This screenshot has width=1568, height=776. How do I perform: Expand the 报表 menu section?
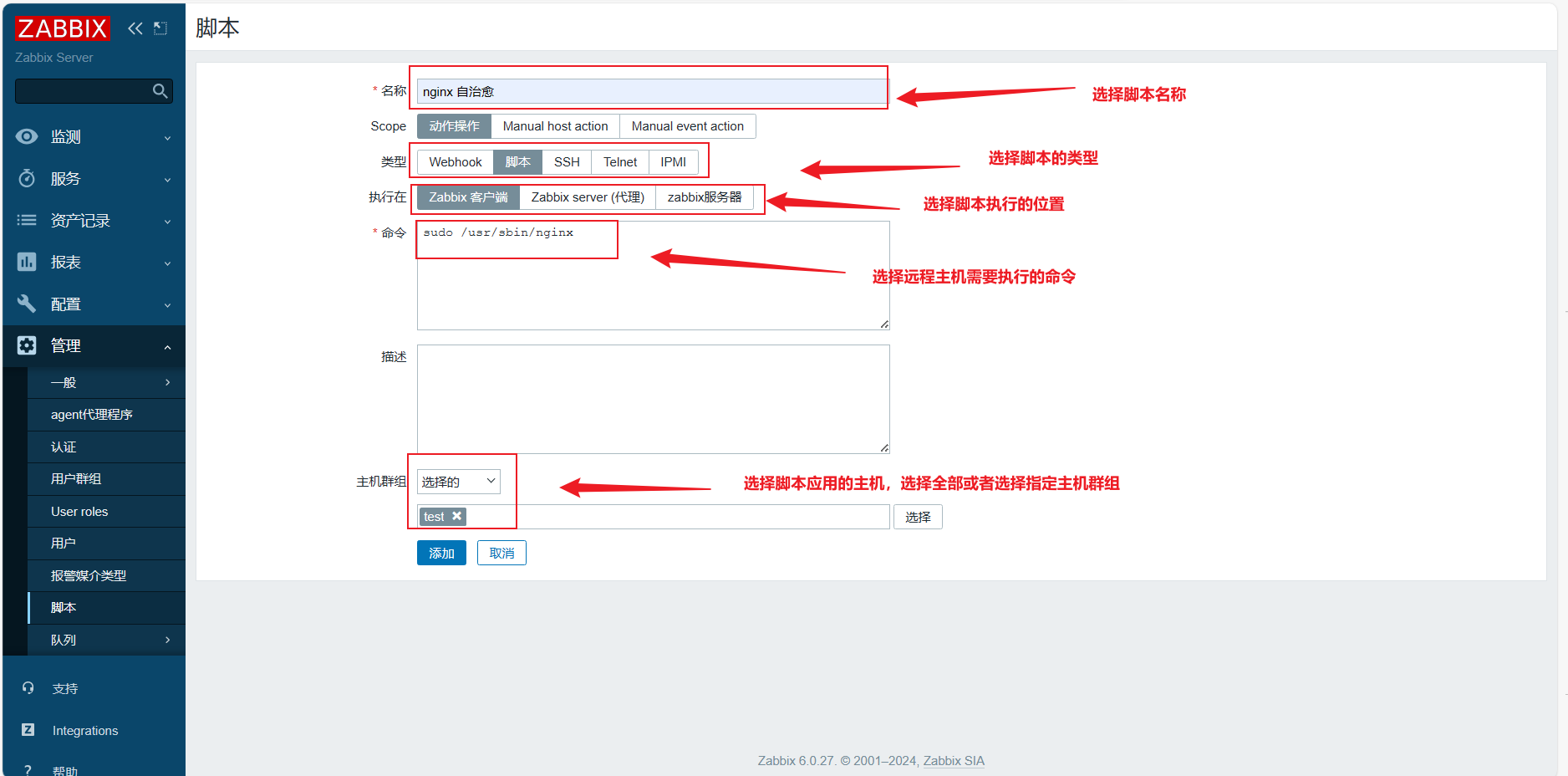[94, 263]
